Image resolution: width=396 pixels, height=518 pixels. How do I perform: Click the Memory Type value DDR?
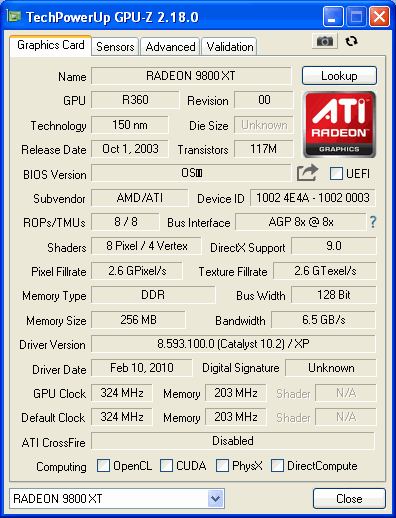[x=153, y=295]
